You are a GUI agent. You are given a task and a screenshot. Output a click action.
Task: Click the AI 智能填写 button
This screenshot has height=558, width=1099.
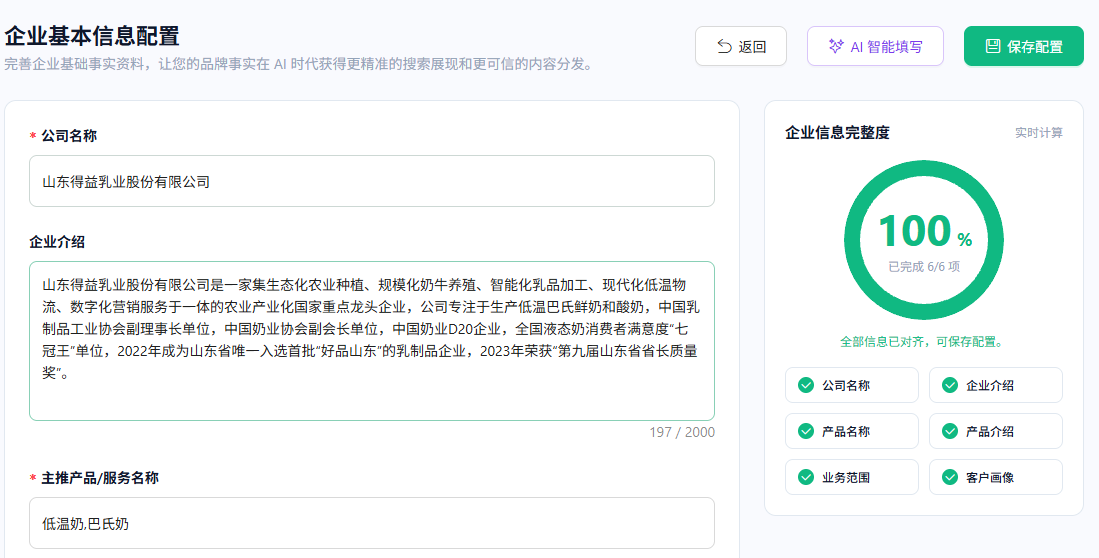pyautogui.click(x=875, y=46)
